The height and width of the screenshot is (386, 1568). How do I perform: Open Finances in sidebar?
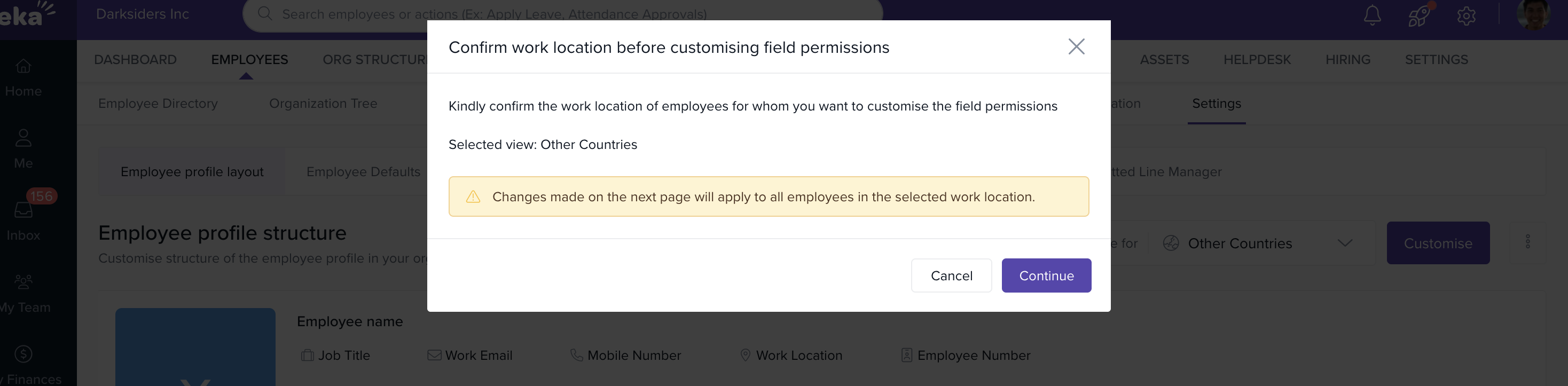tap(23, 365)
